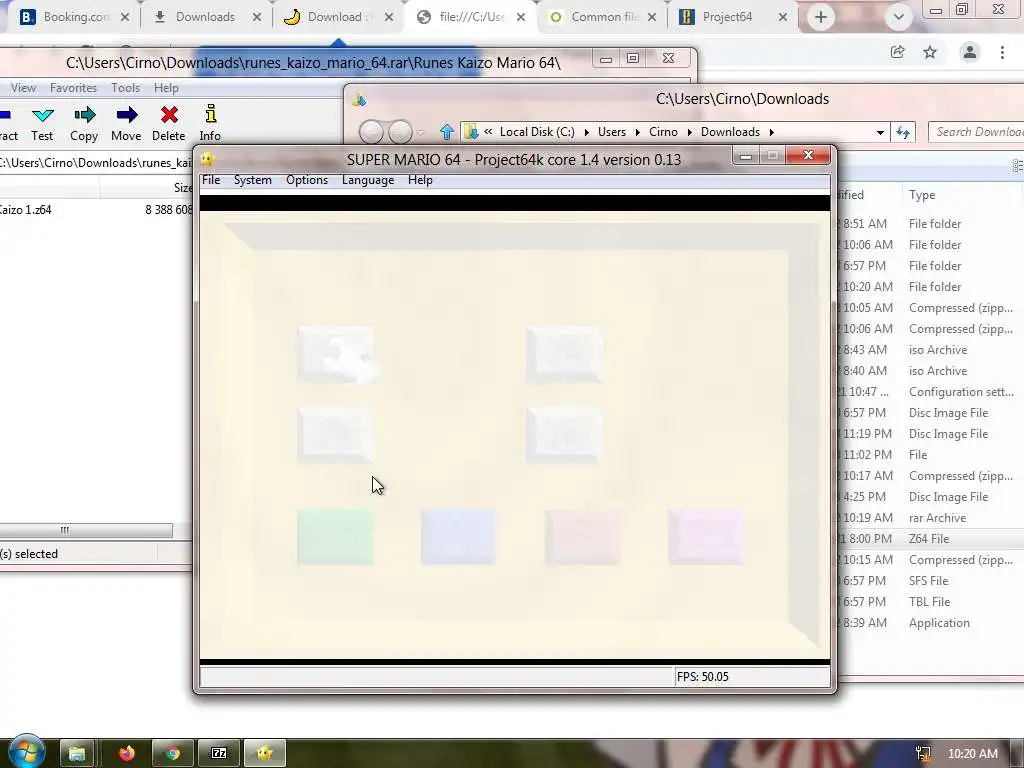This screenshot has height=768, width=1024.
Task: Open Chrome from the taskbar
Action: 172,754
